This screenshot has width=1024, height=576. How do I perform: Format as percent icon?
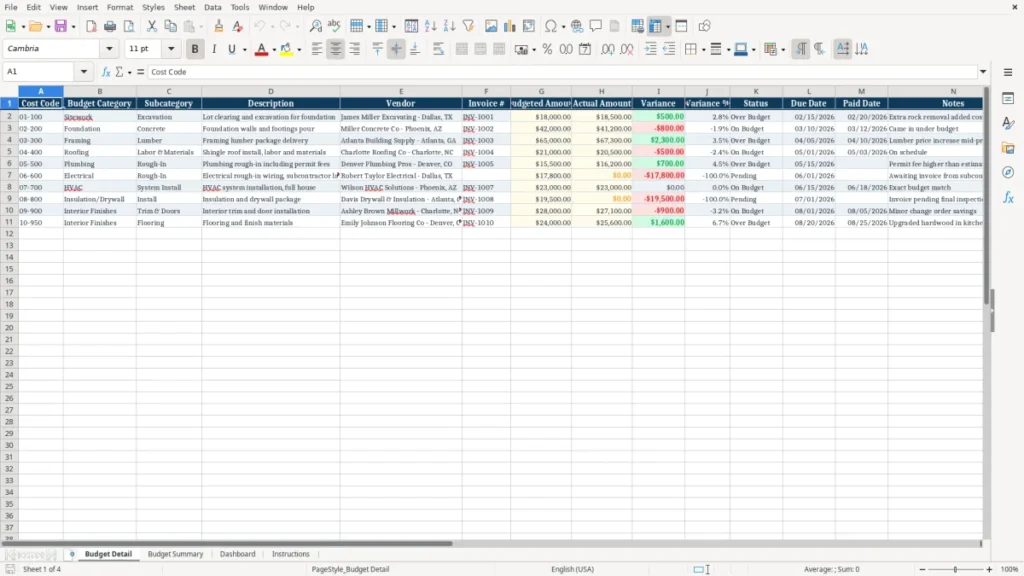[547, 49]
